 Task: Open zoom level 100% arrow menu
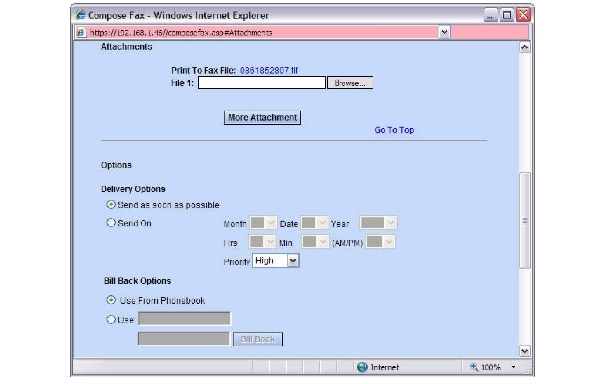513,367
